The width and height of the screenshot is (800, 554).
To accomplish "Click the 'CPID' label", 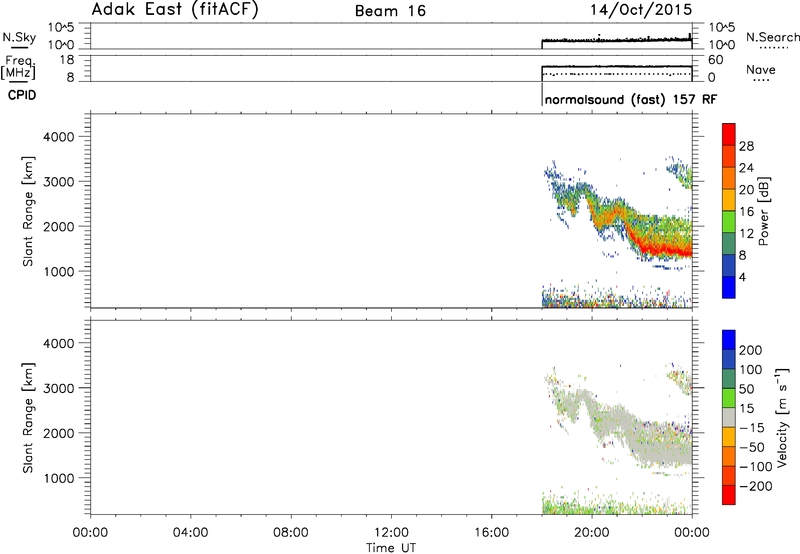I will (22, 95).
